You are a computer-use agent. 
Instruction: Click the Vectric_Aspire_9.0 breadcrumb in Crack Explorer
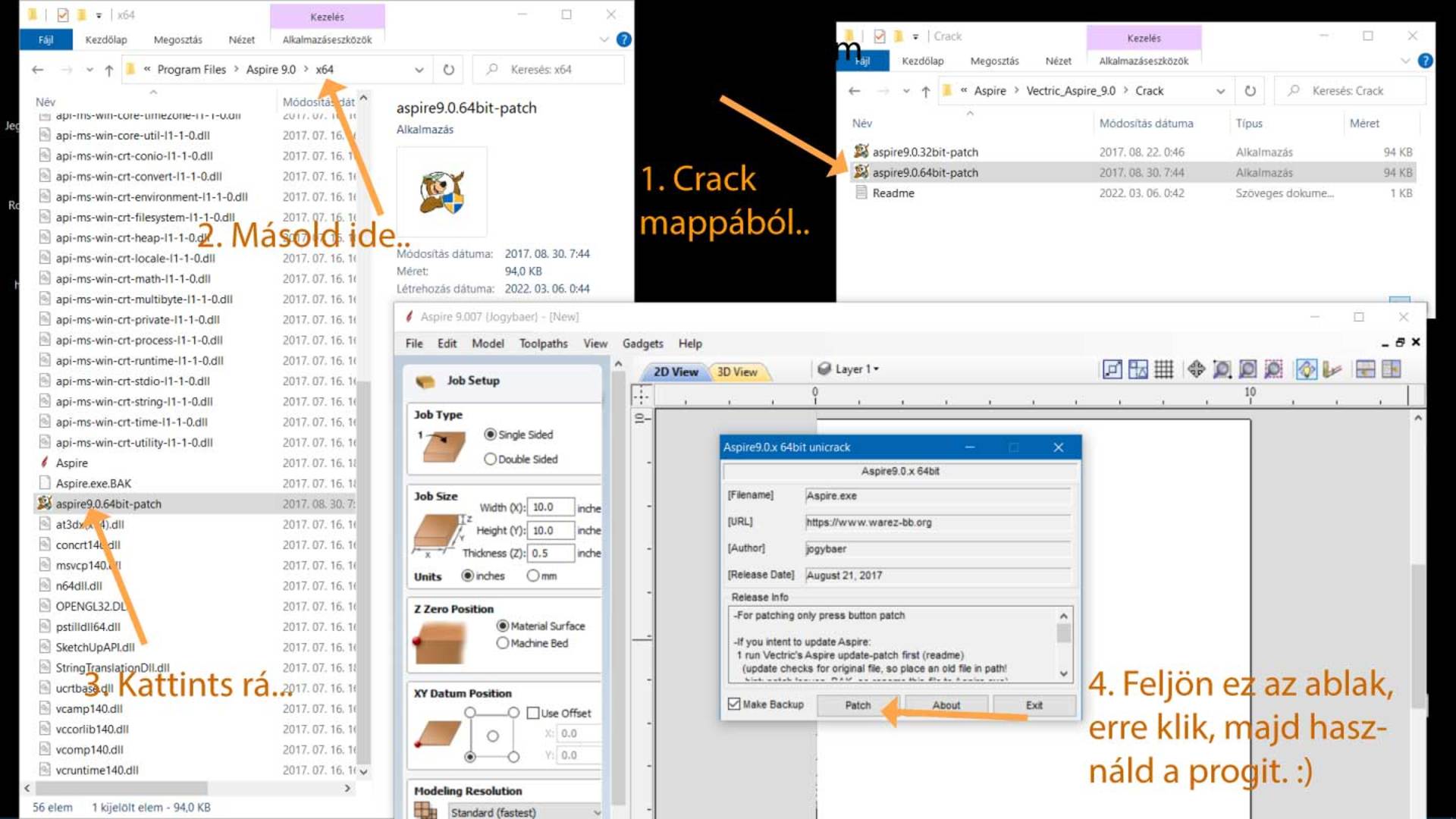click(1071, 91)
